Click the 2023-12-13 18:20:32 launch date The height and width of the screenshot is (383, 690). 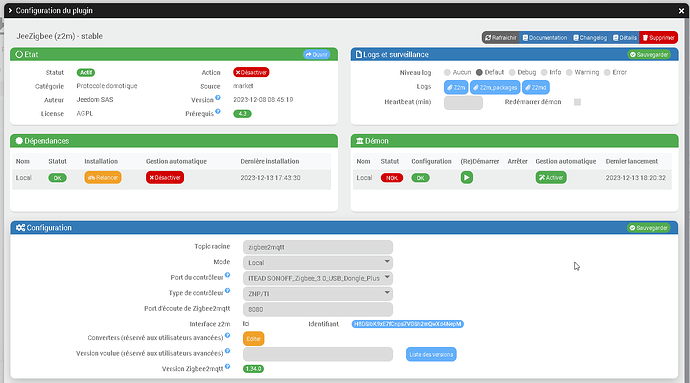(x=635, y=178)
